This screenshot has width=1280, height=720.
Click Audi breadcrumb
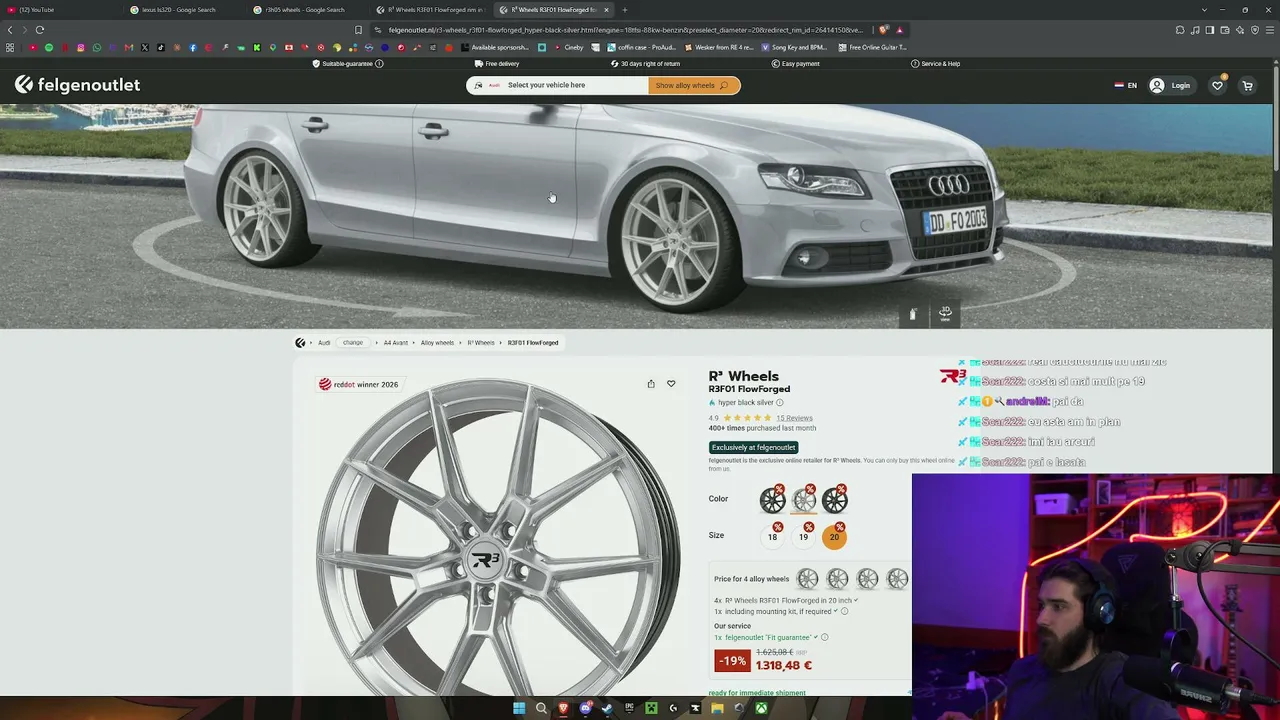tap(324, 343)
